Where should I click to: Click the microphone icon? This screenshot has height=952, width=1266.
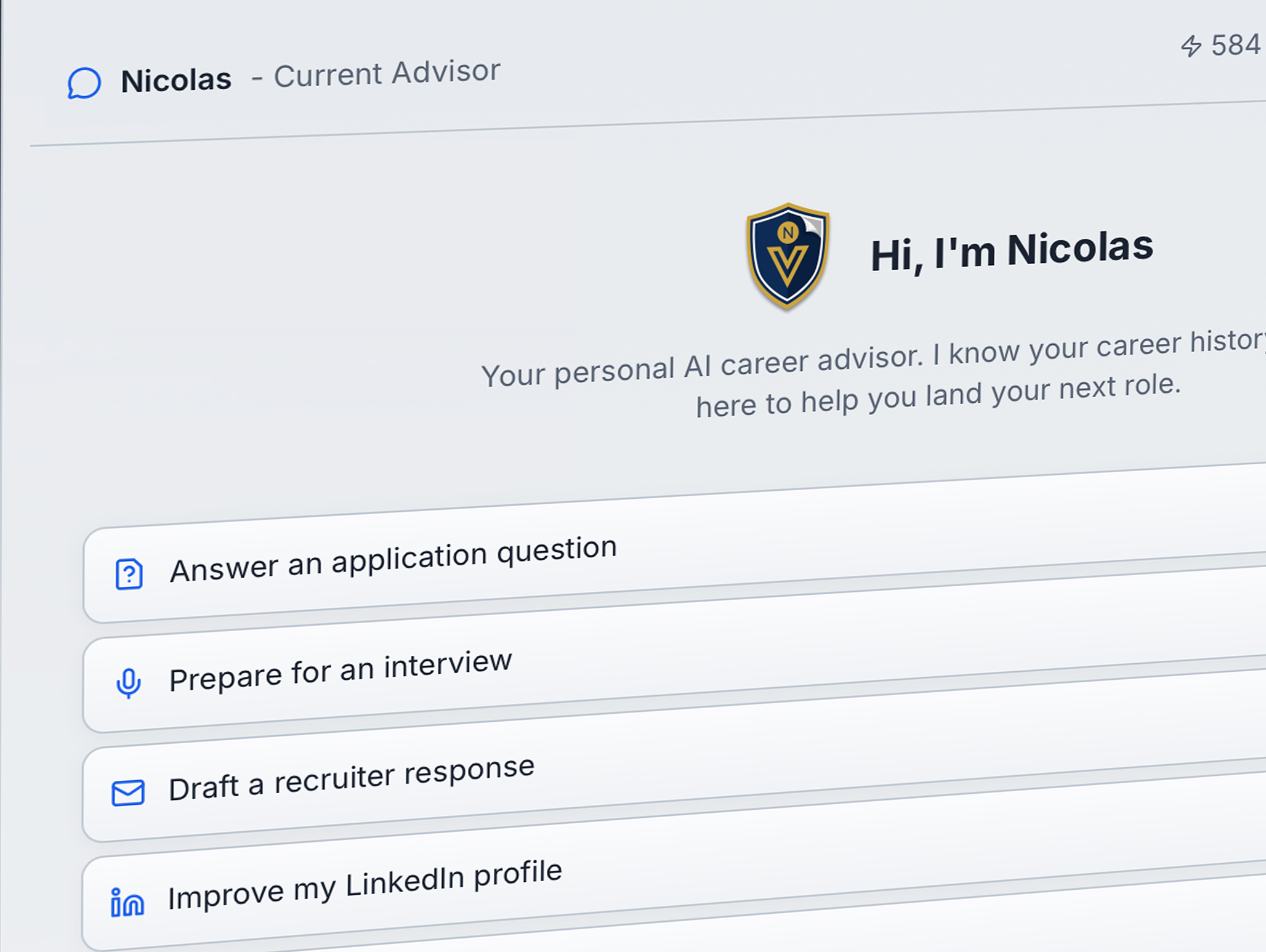tap(129, 683)
